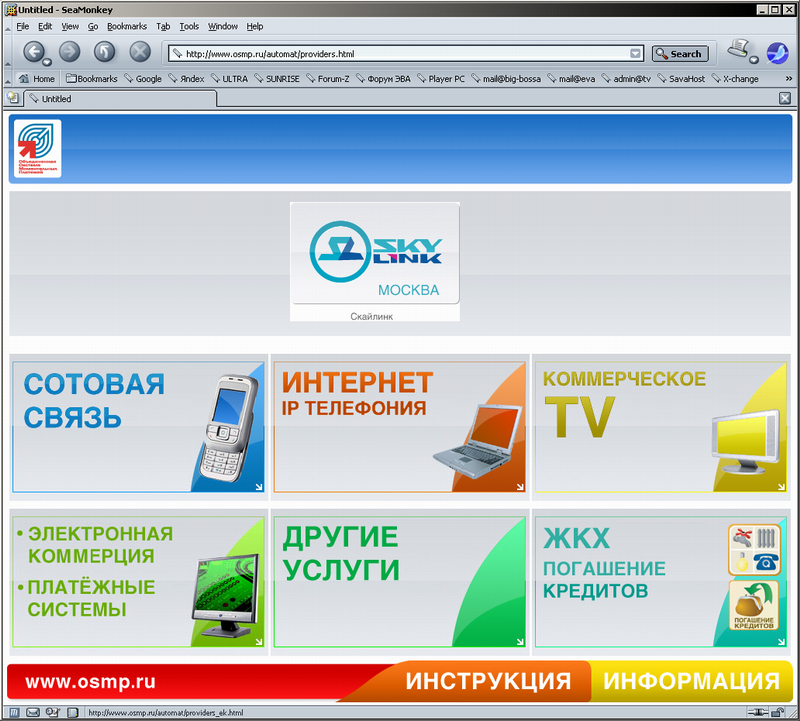Close the current tab with the tab bar X

pos(785,98)
